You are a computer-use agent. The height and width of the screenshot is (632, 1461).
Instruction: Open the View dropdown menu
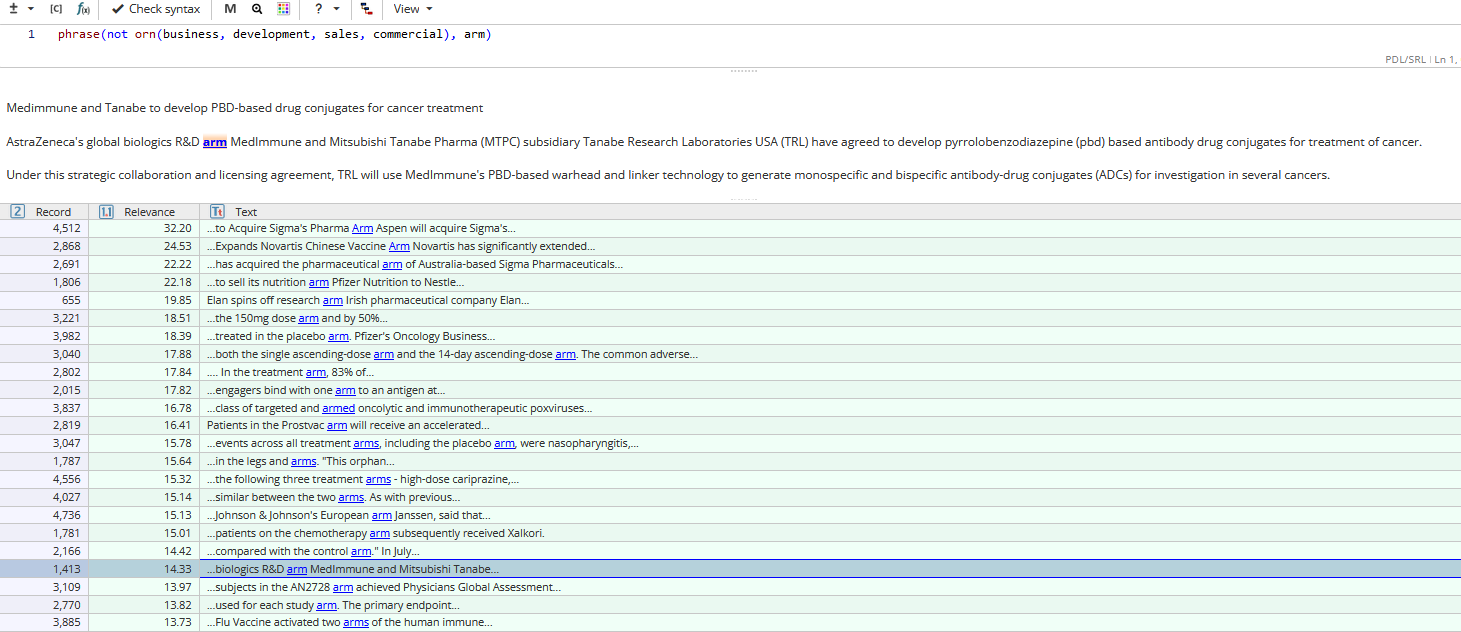(x=413, y=9)
